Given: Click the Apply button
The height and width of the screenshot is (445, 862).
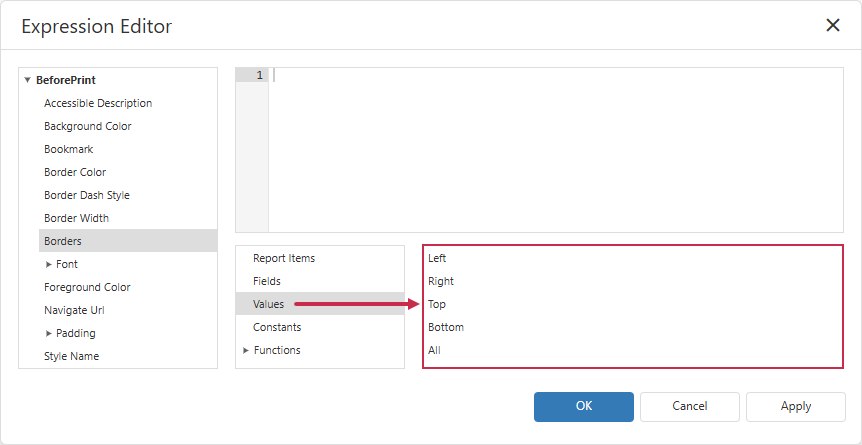Looking at the screenshot, I should (795, 406).
